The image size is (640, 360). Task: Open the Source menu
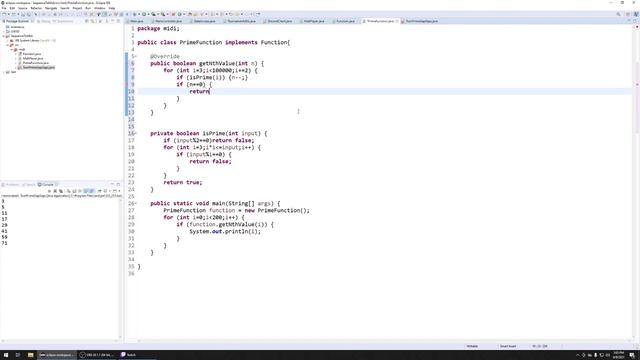[23, 8]
